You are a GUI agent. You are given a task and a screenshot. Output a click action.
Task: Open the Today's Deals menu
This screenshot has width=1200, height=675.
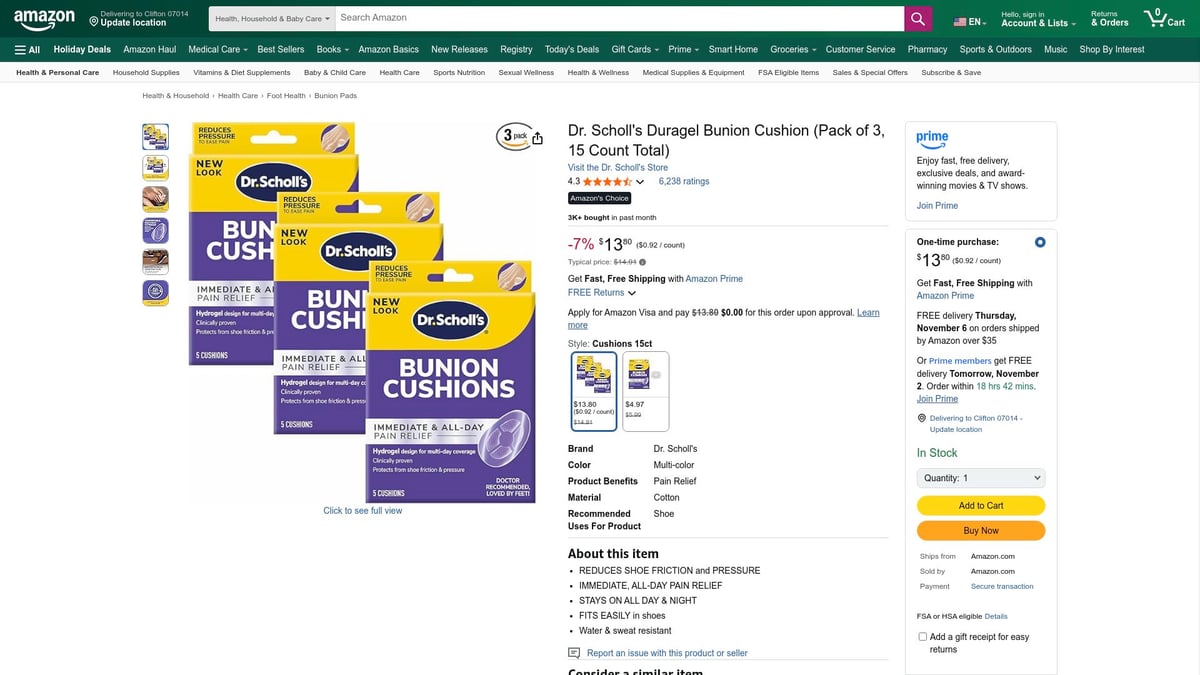pyautogui.click(x=571, y=48)
